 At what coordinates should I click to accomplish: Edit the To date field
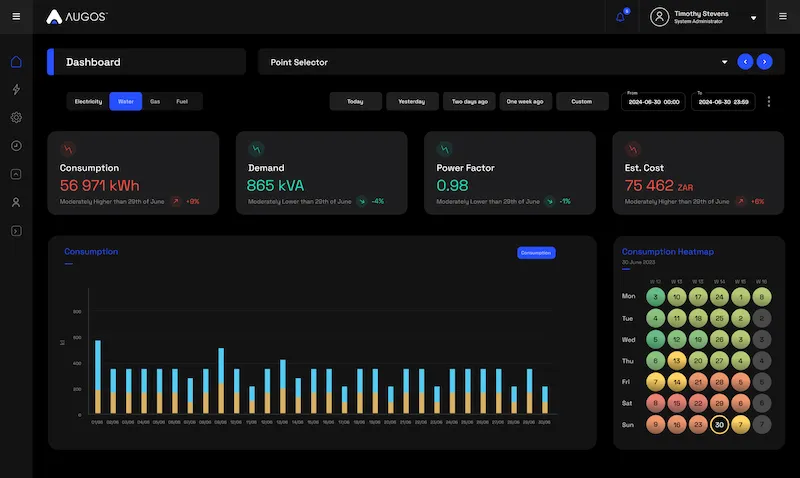coord(723,101)
